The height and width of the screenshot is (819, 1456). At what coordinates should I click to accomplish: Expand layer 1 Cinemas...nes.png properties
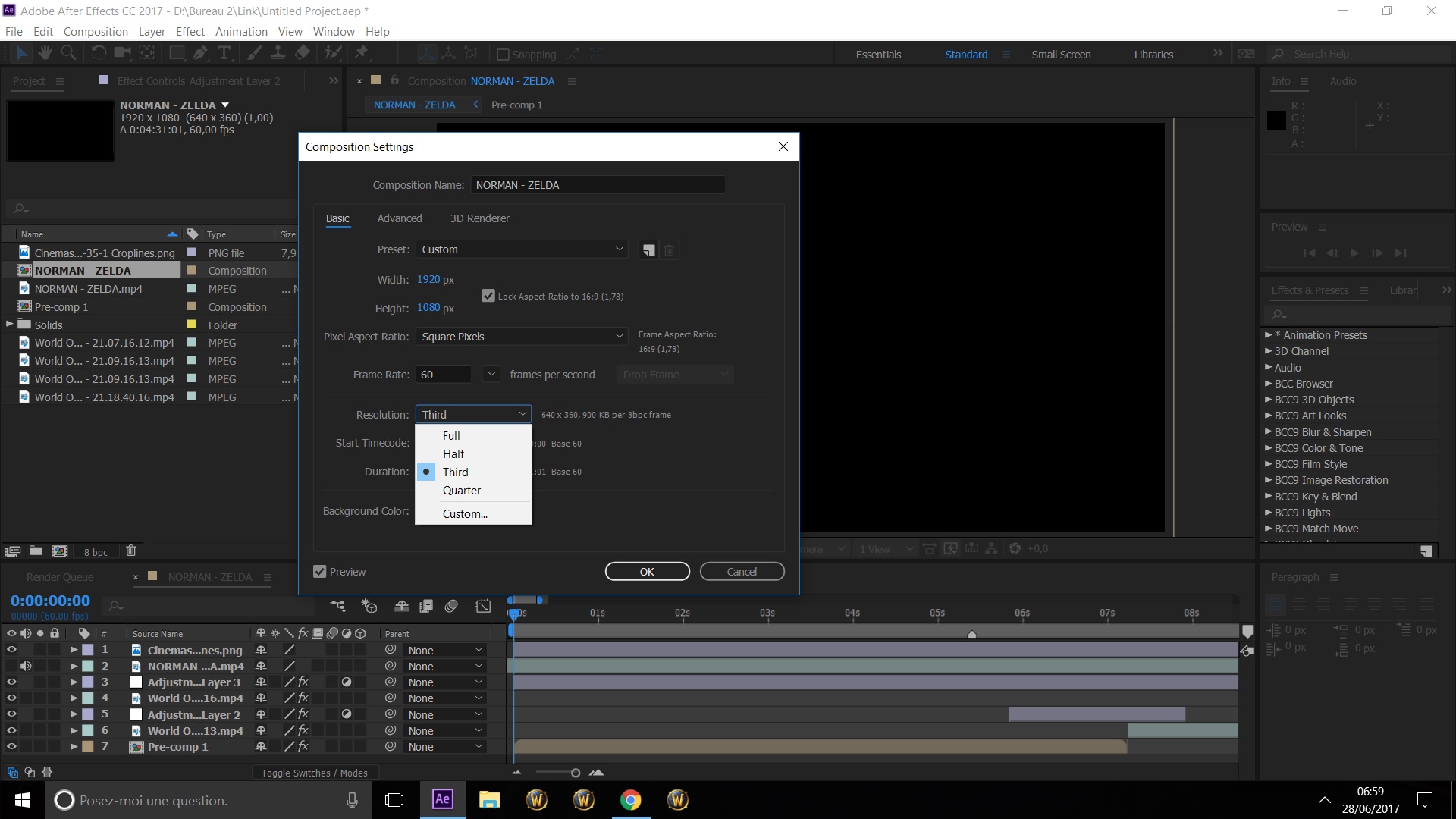coord(74,650)
